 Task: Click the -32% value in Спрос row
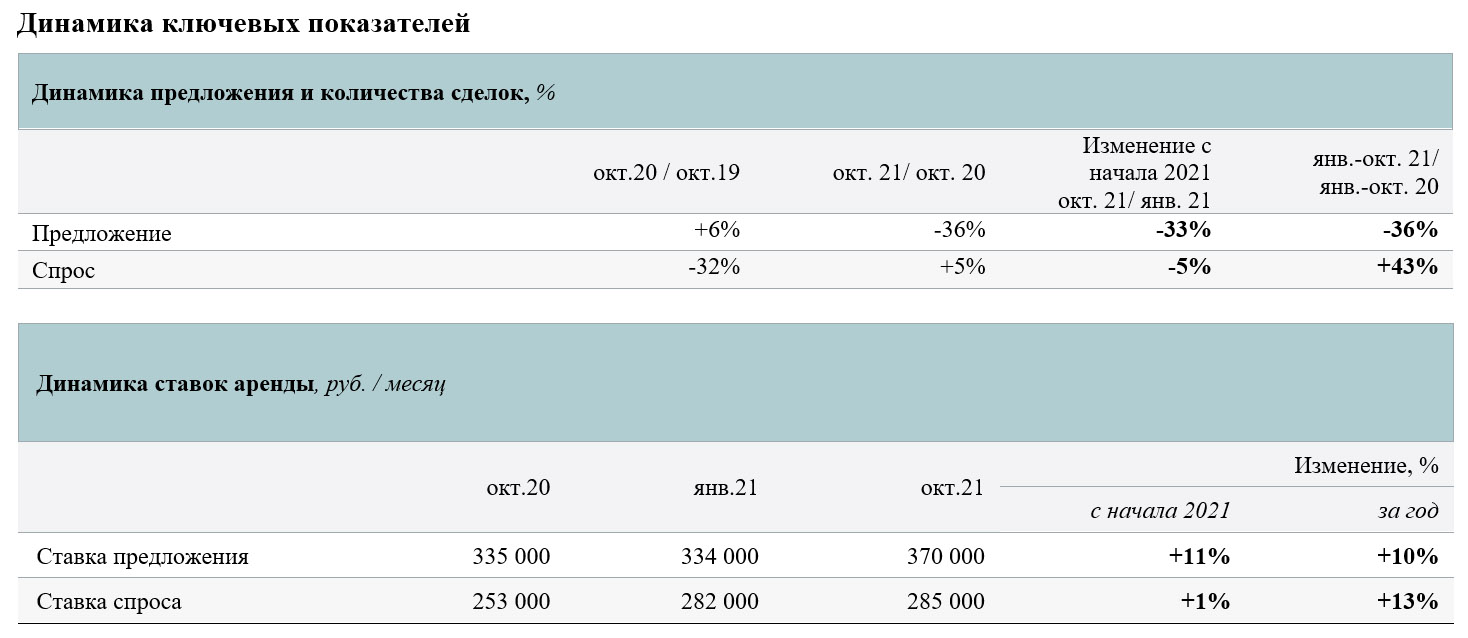[x=715, y=267]
